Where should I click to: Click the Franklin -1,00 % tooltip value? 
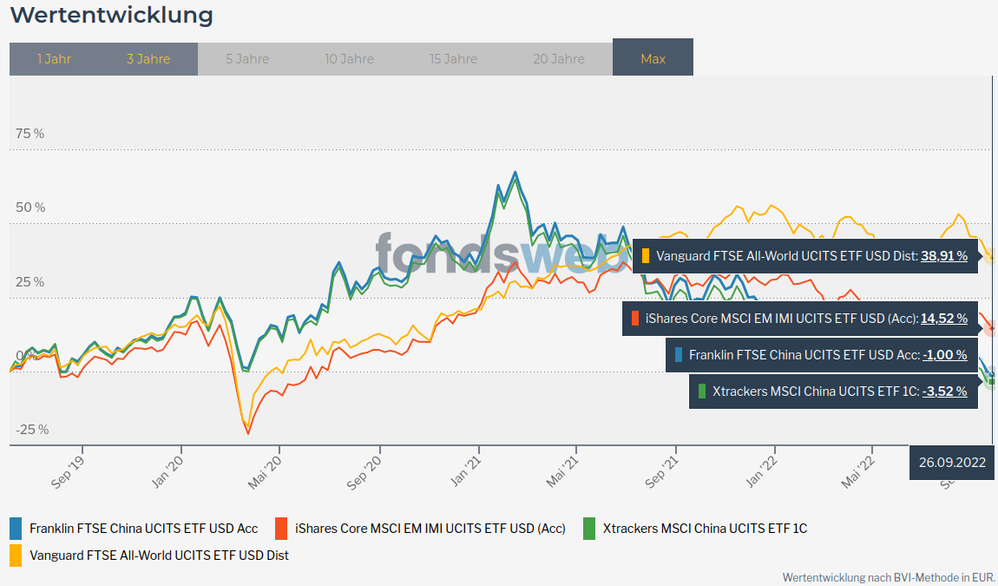(x=945, y=355)
